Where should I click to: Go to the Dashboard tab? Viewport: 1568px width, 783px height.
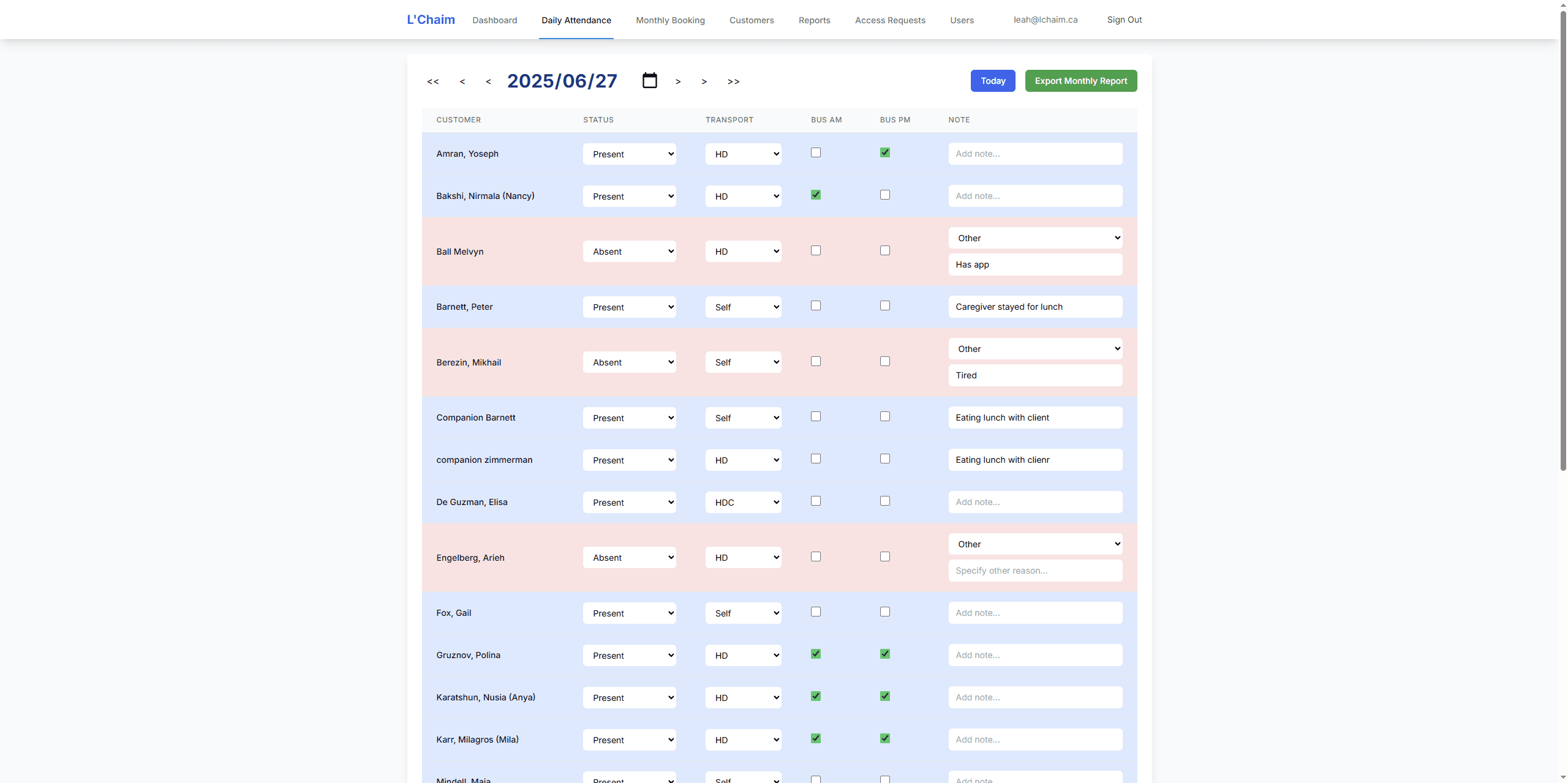(x=495, y=20)
